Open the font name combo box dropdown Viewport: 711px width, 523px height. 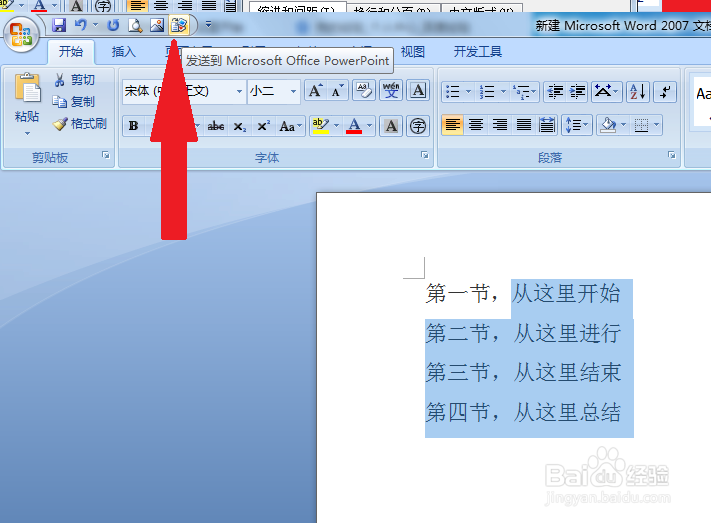[x=239, y=91]
